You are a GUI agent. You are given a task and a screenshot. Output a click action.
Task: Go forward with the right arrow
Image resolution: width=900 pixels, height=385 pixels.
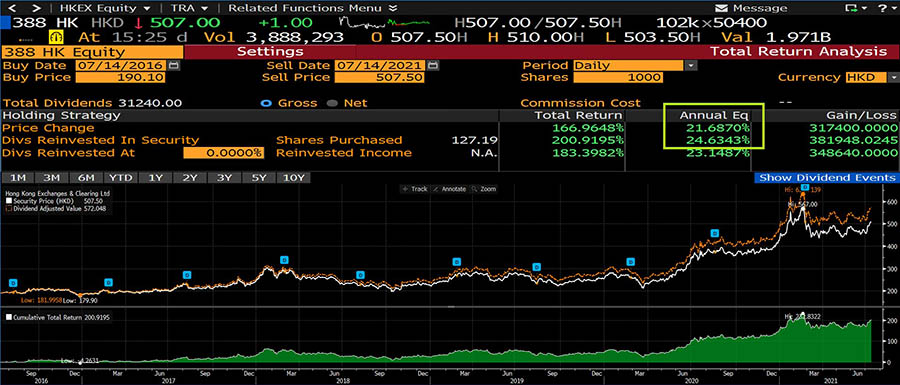(x=36, y=8)
